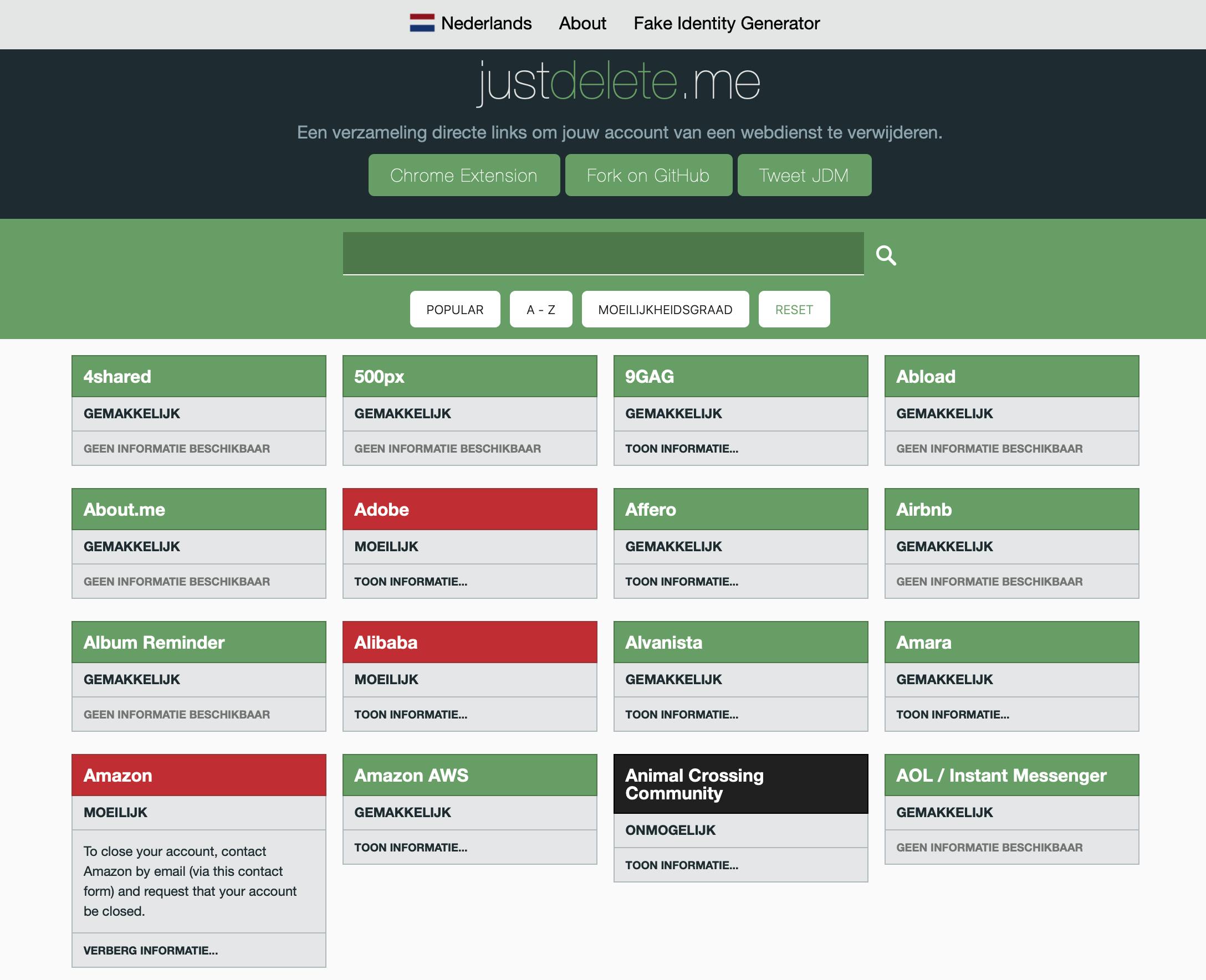Open the Chrome Extension link

463,176
